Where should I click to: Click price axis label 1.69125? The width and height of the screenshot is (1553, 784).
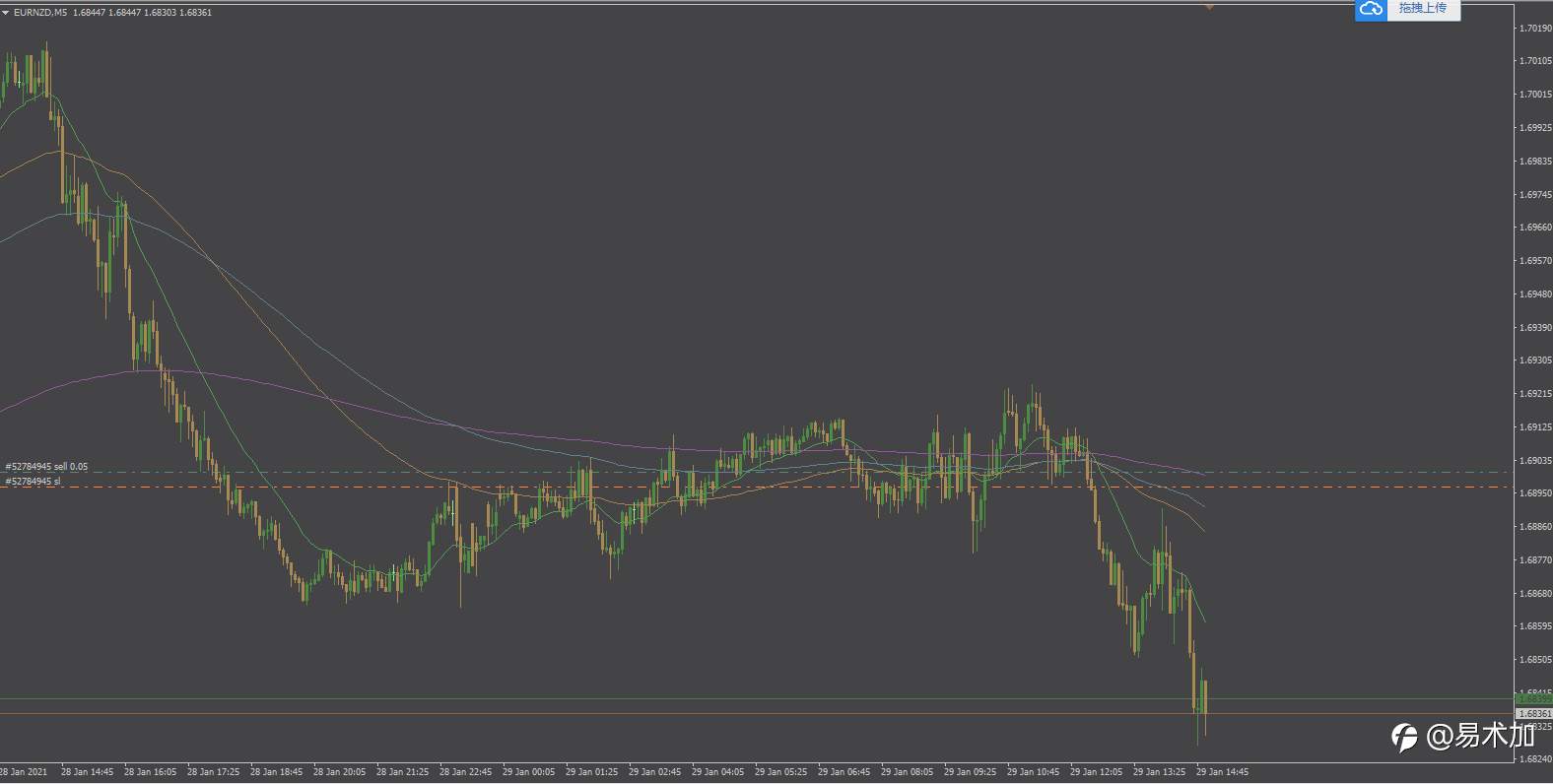click(x=1535, y=427)
